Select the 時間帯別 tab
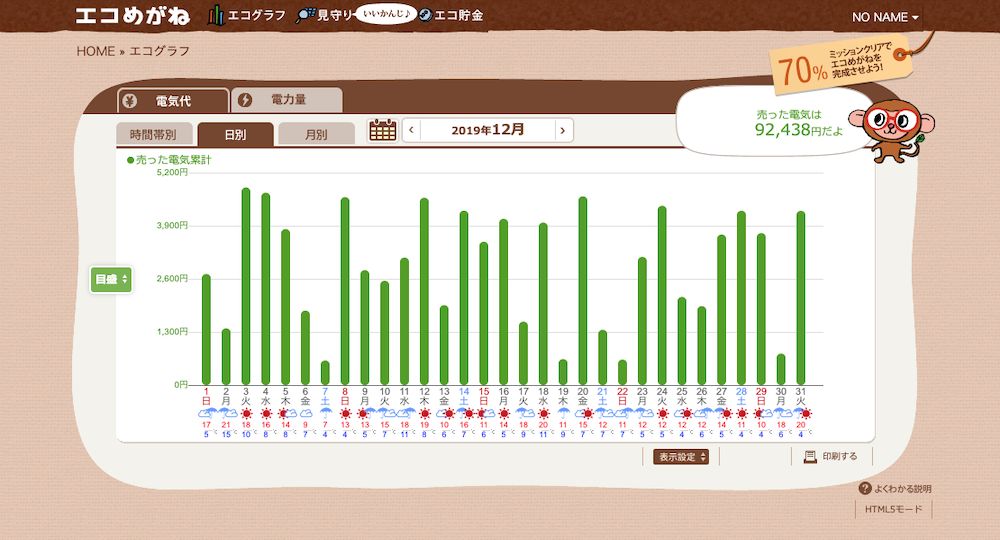Viewport: 1000px width, 540px height. (153, 134)
